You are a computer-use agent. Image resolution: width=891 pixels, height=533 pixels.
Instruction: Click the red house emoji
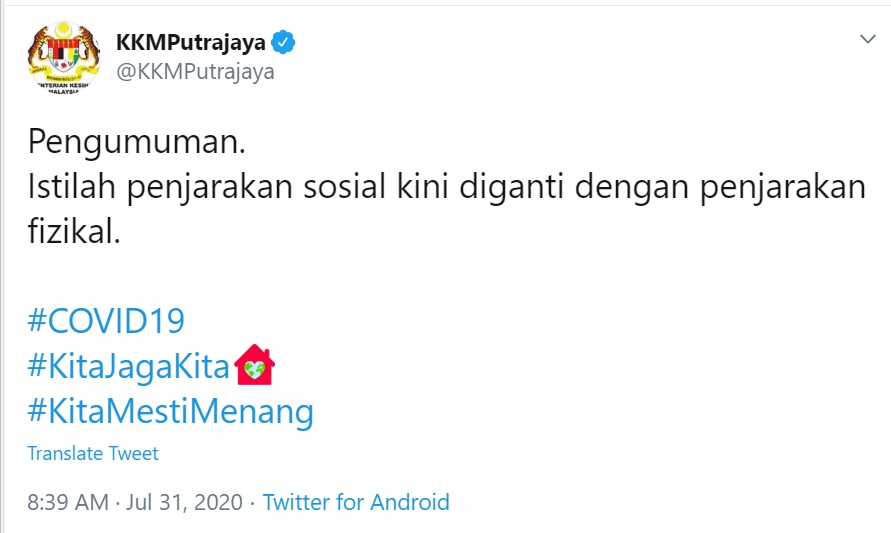(x=254, y=366)
